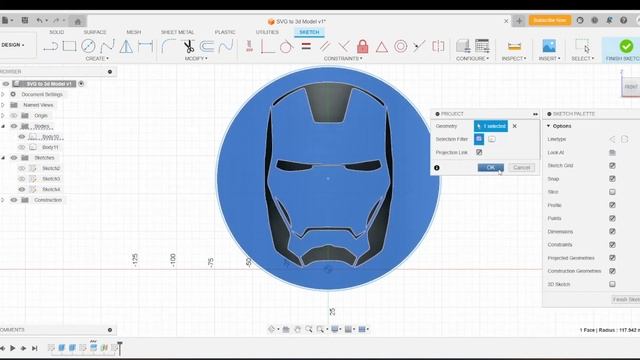Click the Measure tool in Inspect
Image resolution: width=640 pixels, height=360 pixels.
click(514, 46)
